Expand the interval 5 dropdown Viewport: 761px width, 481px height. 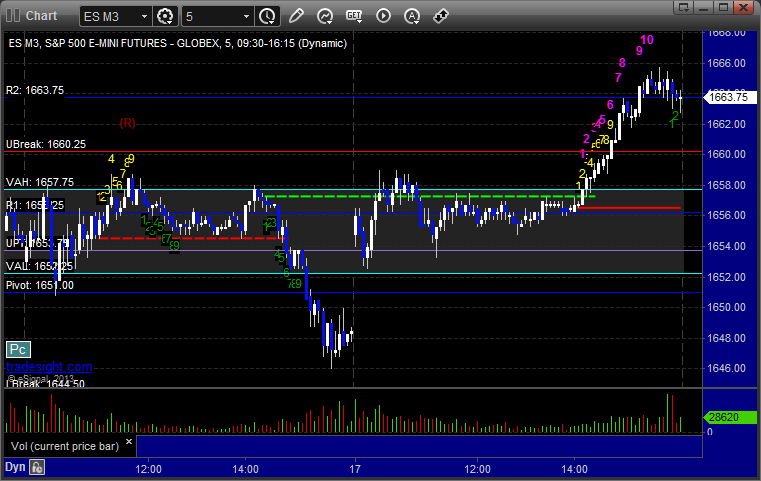pos(246,17)
